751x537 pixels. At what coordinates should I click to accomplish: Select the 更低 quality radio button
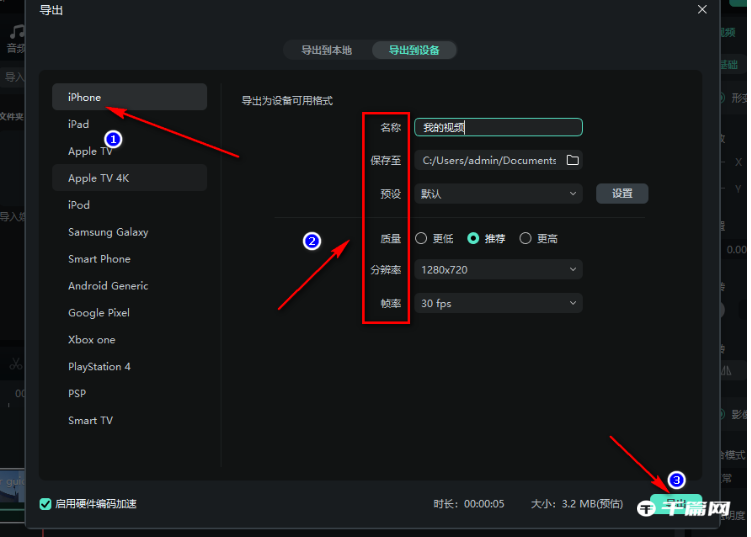(x=421, y=239)
